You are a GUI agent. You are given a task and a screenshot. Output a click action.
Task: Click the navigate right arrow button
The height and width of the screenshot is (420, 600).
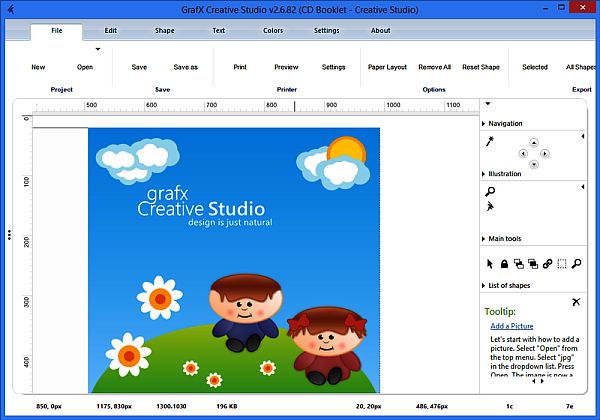pos(545,154)
